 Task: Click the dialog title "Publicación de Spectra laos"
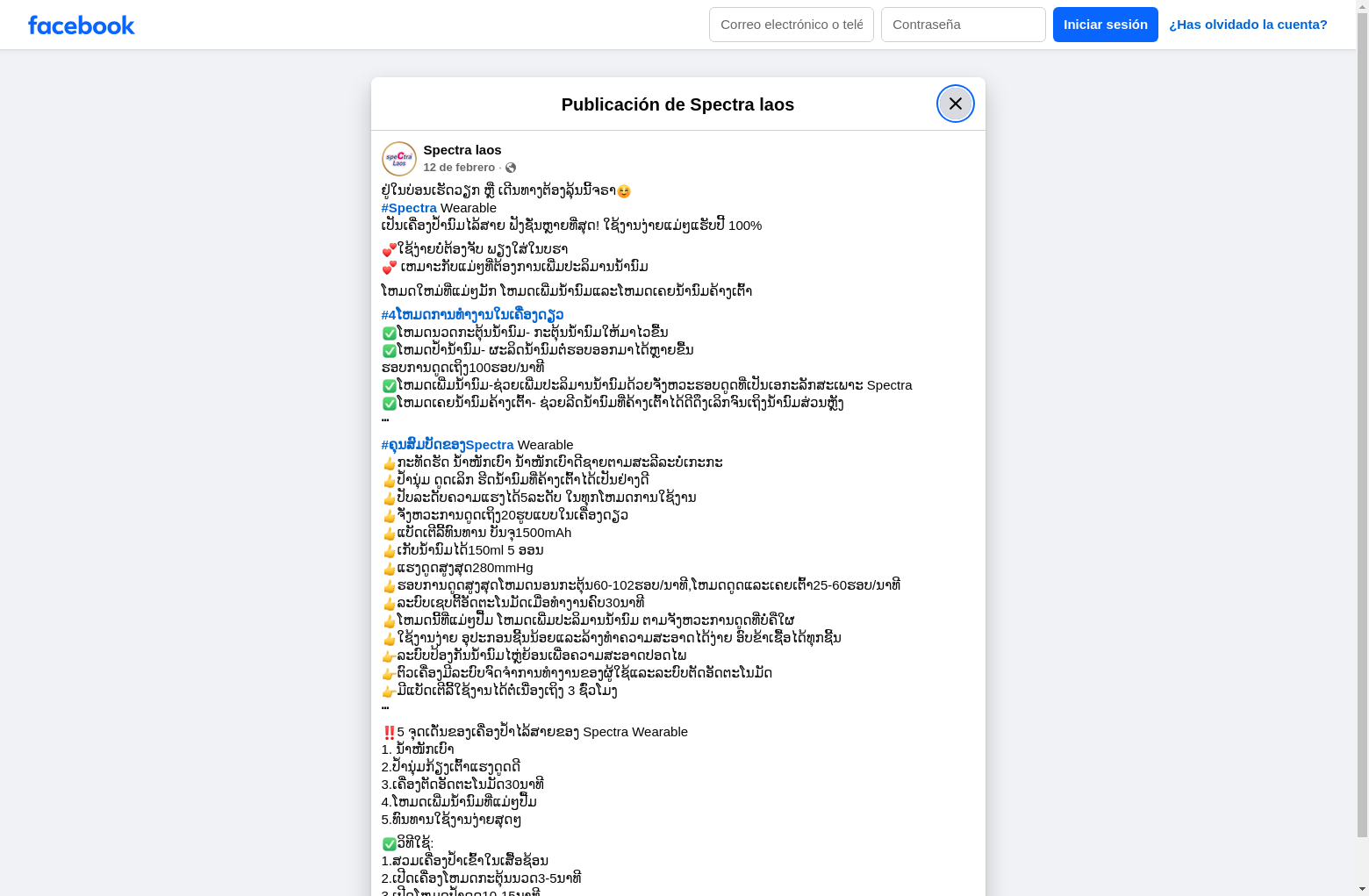pyautogui.click(x=677, y=104)
